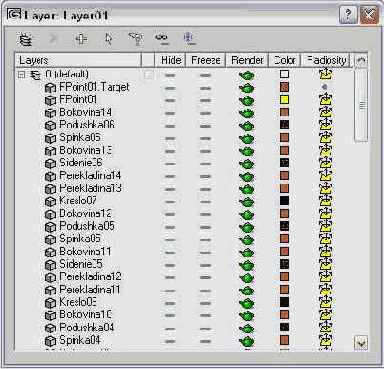The height and width of the screenshot is (369, 384).
Task: Click the Radiosity icon in Perekladina14 row
Action: tap(326, 176)
